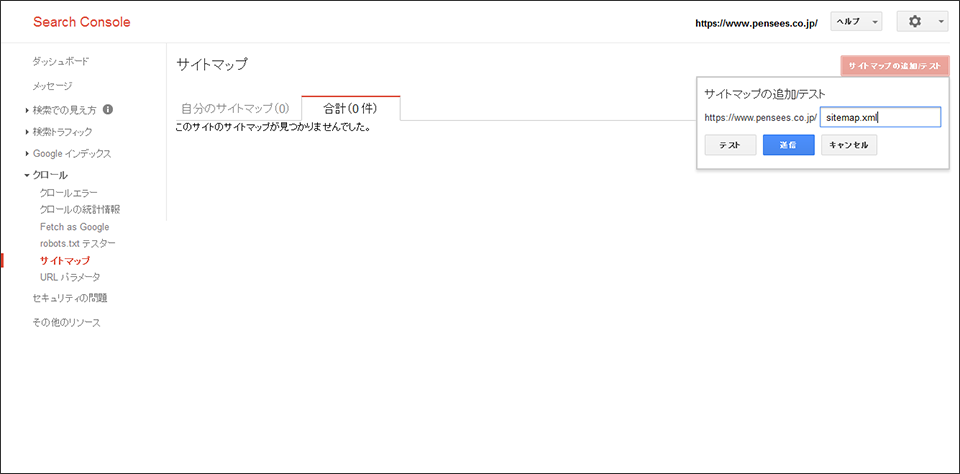The height and width of the screenshot is (474, 960).
Task: Open the gear settings menu
Action: coord(922,22)
